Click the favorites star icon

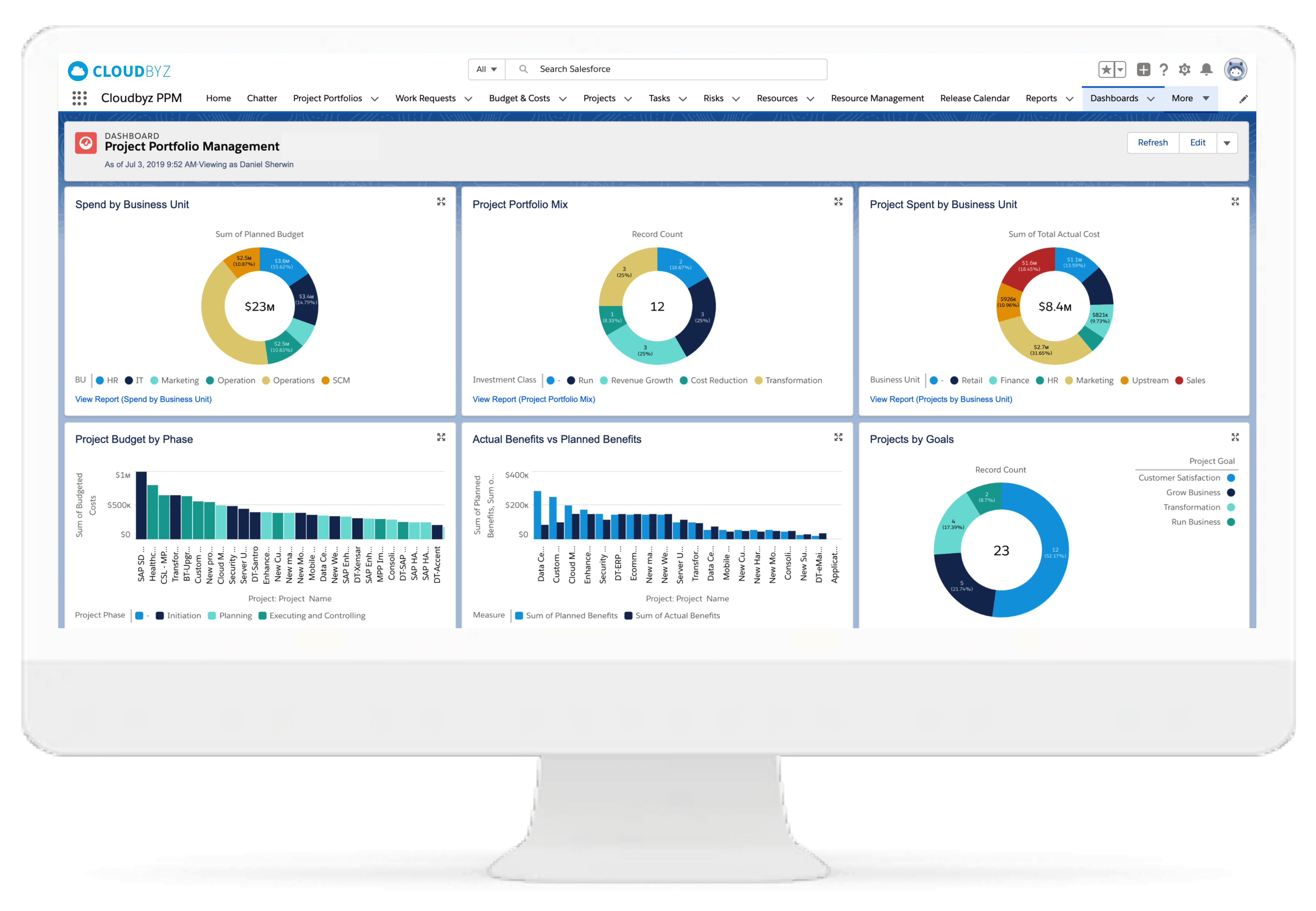coord(1106,70)
